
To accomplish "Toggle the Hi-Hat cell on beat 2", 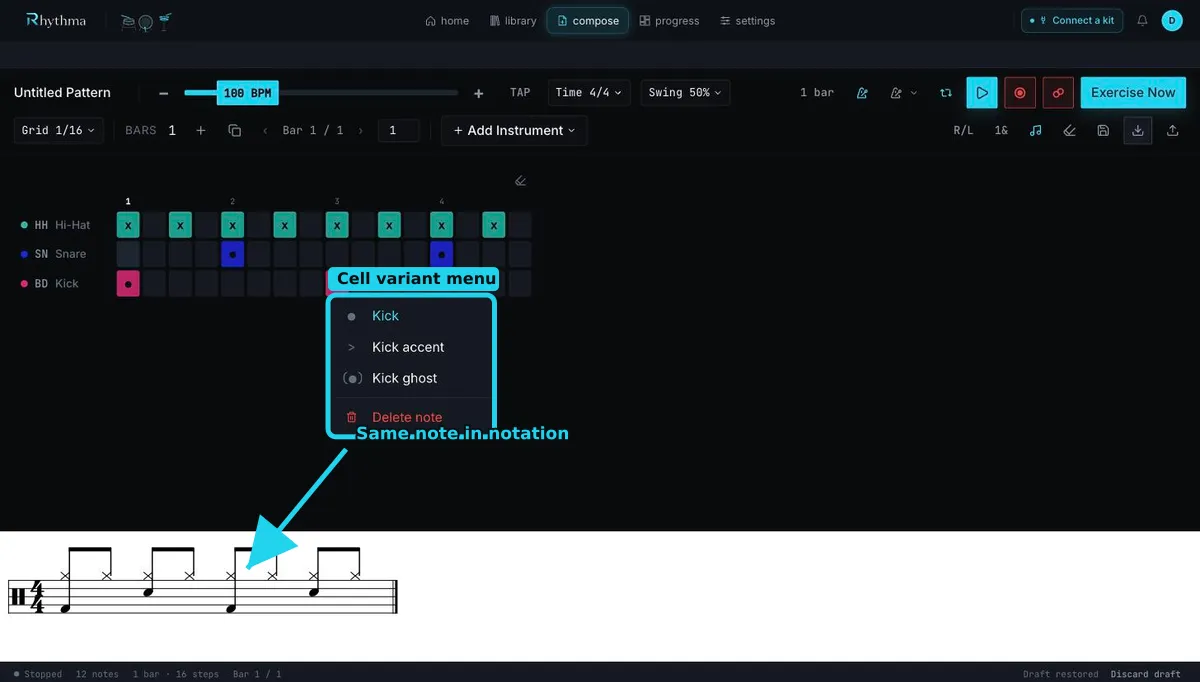I will [233, 225].
